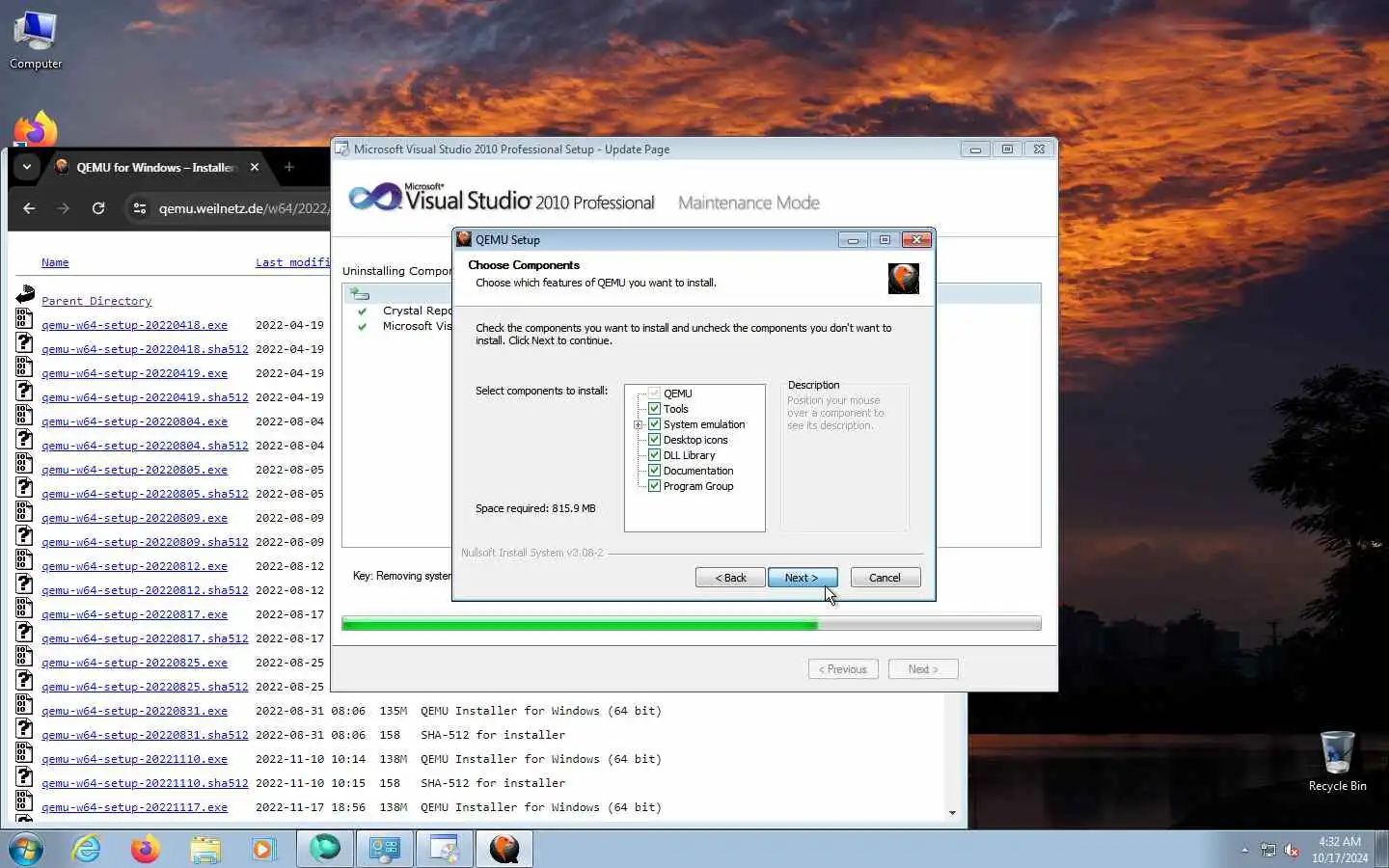Cancel the QEMU Setup wizard
Image resolution: width=1389 pixels, height=868 pixels.
coord(885,578)
